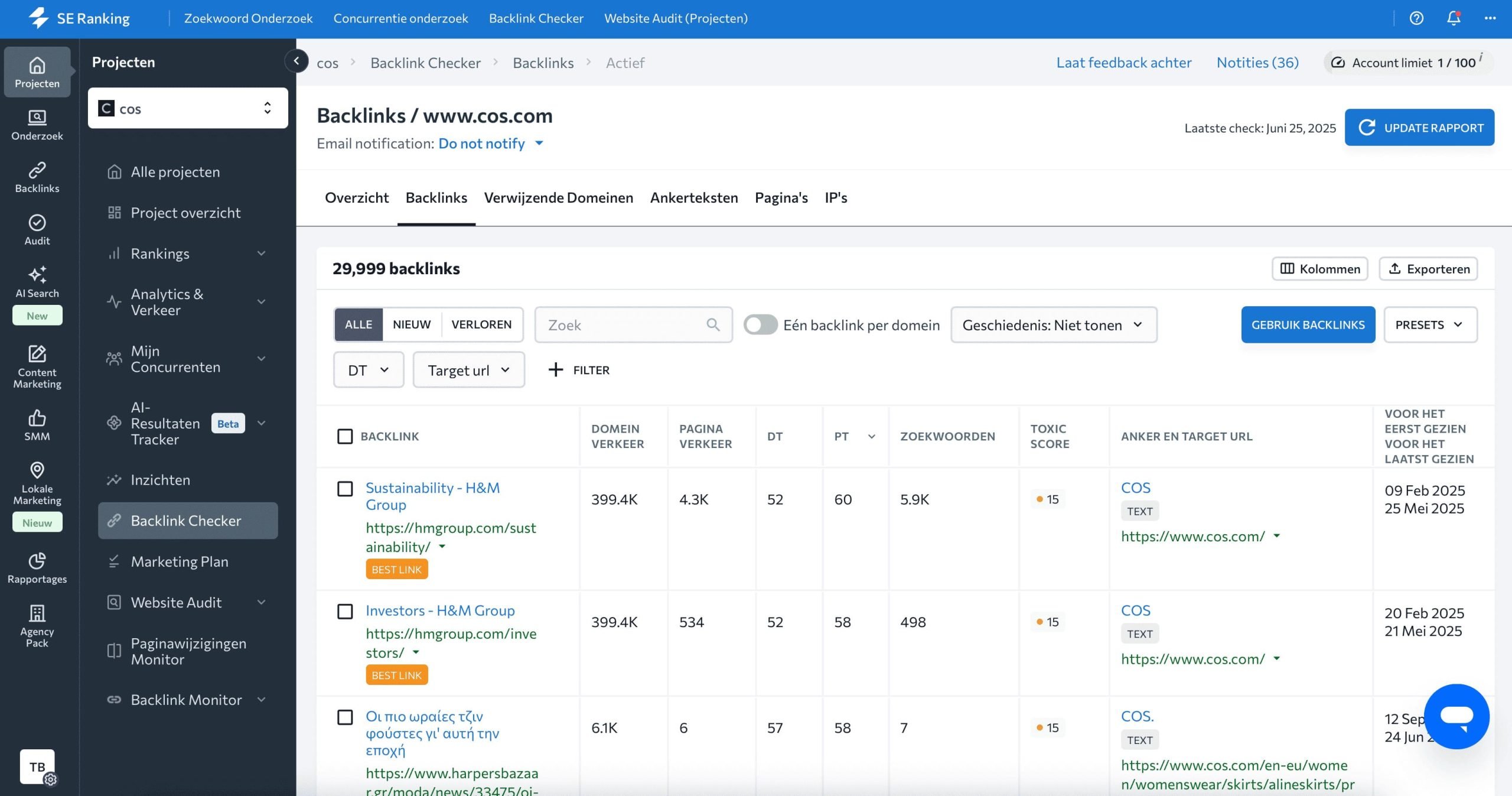
Task: Expand the Website Audit submenu
Action: (261, 602)
